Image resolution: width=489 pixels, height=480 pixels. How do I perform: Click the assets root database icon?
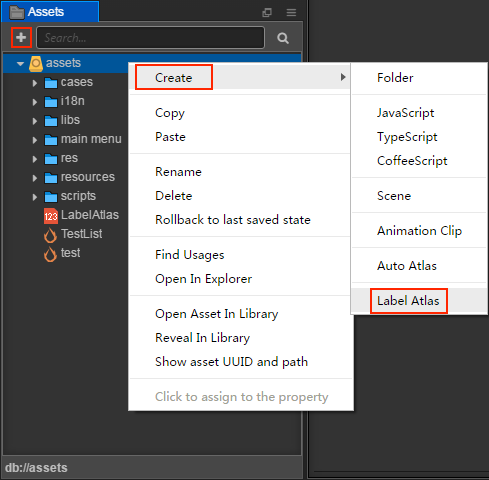pos(36,63)
